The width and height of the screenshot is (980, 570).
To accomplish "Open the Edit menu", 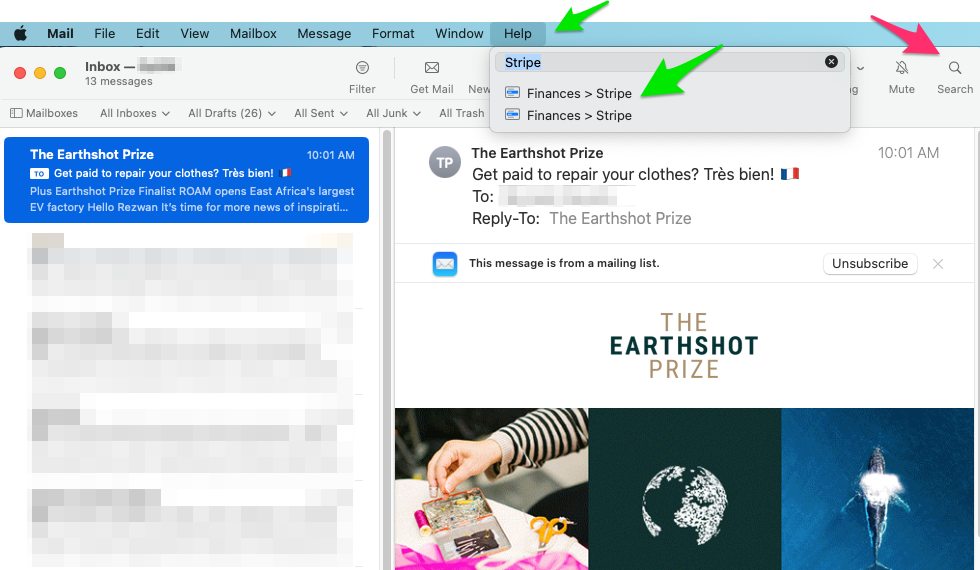I will (148, 34).
